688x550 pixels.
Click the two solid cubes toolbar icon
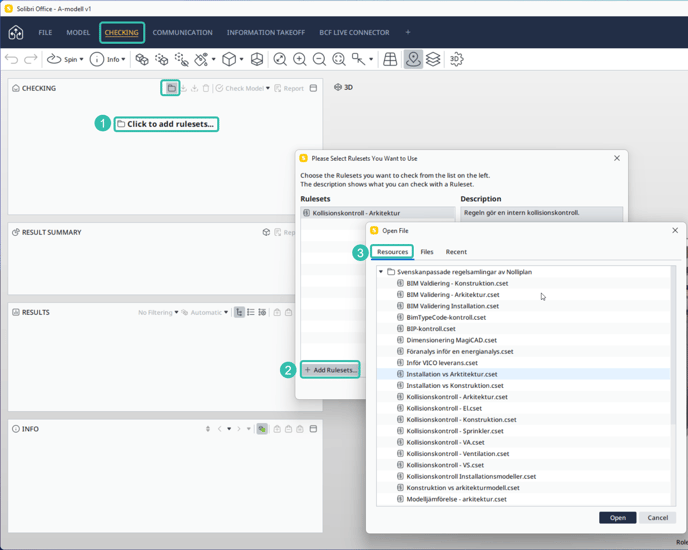[x=142, y=59]
